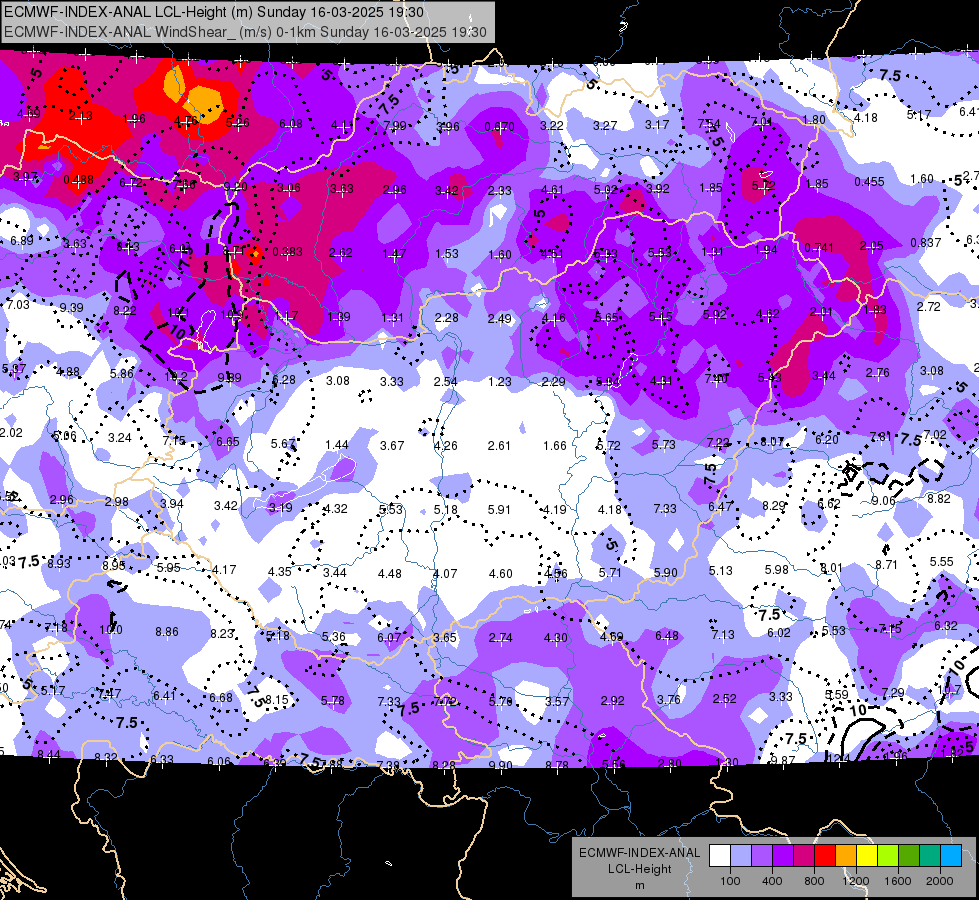
Task: Select the red legend color swatch
Action: point(825,856)
